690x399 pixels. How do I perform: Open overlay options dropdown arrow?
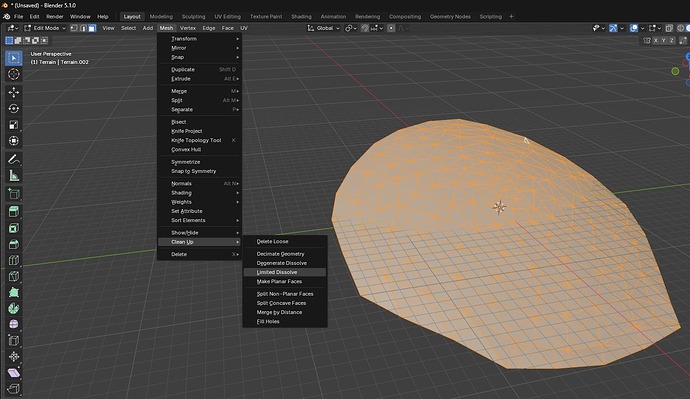(642, 28)
